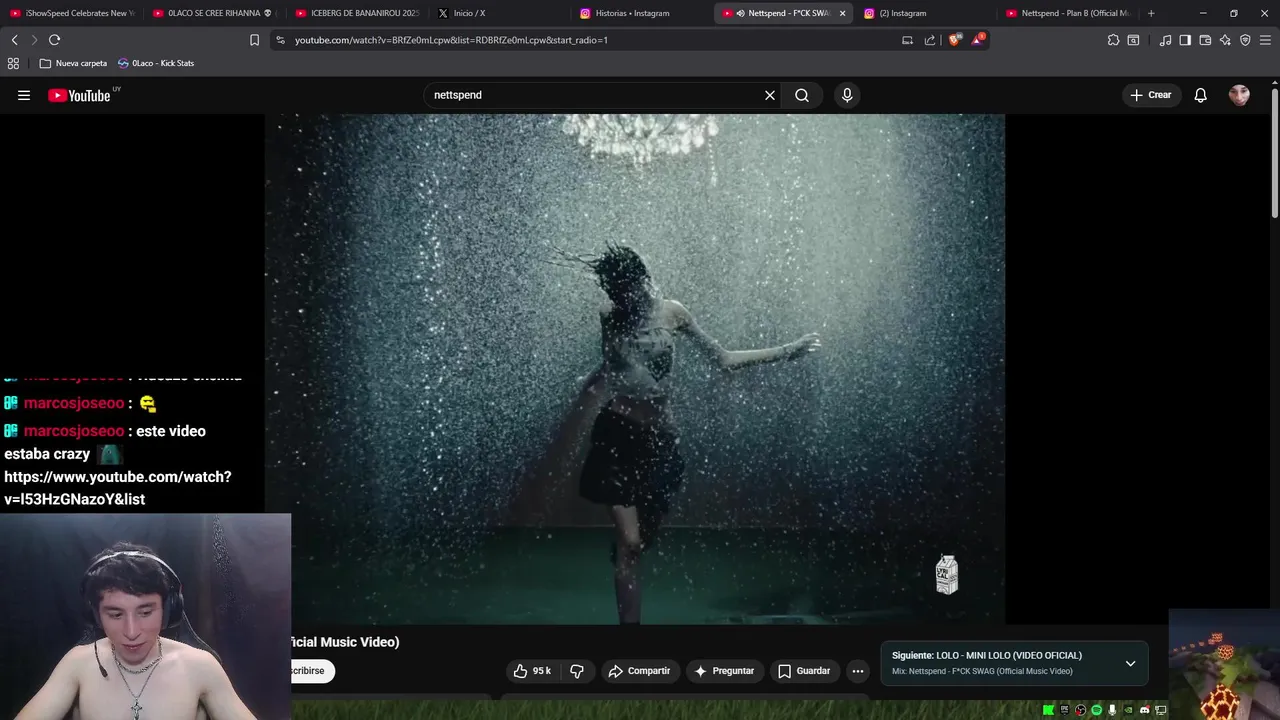Open Brave Rewards triangle icon
The width and height of the screenshot is (1280, 720).
[978, 40]
